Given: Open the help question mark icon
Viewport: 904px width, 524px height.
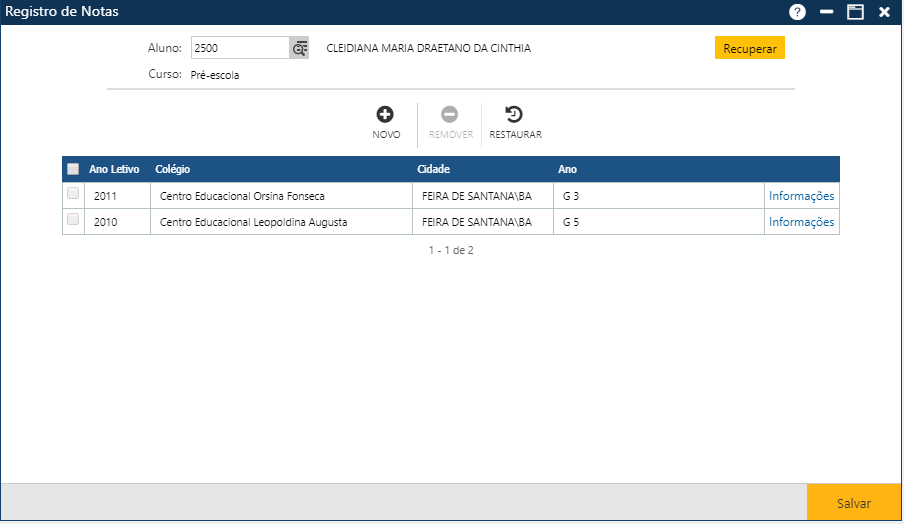Looking at the screenshot, I should click(x=797, y=12).
